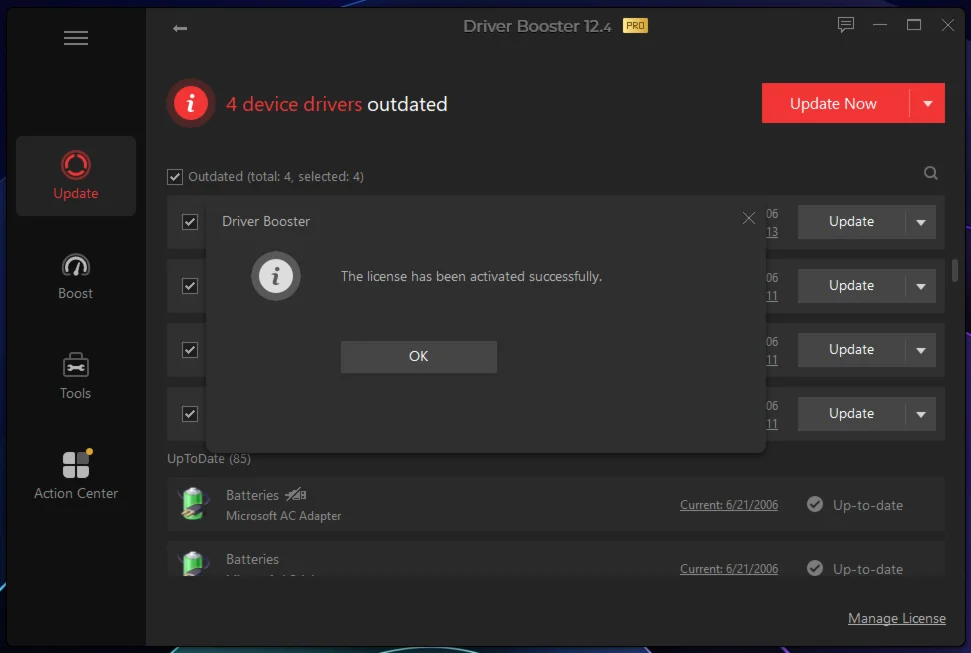The width and height of the screenshot is (971, 653).
Task: Toggle the Outdated select-all checkbox
Action: (176, 177)
